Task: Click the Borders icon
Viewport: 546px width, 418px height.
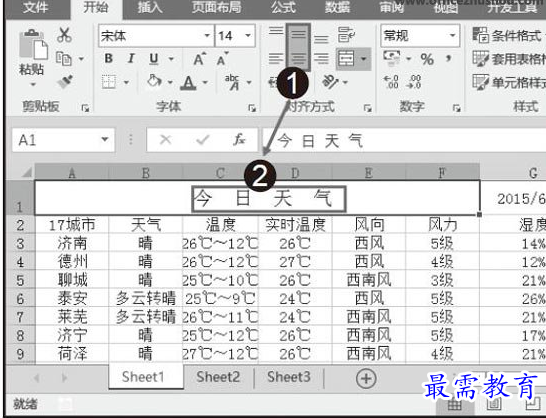Action: coord(109,82)
